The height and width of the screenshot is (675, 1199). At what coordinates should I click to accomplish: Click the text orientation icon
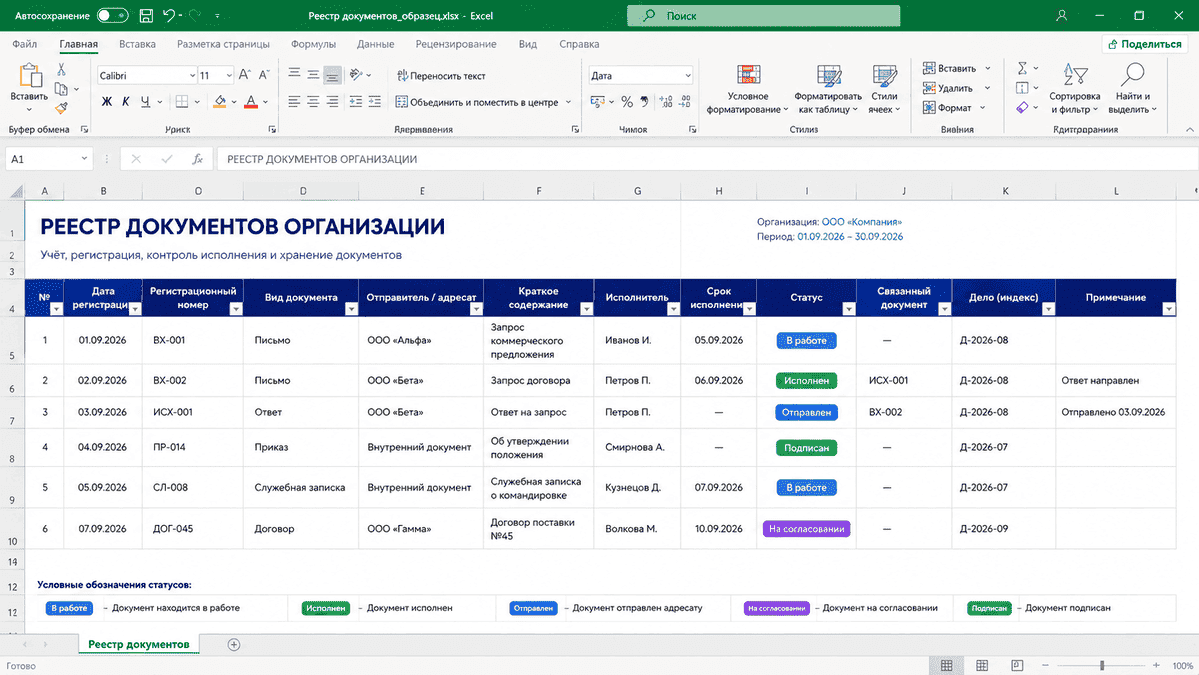[x=356, y=74]
